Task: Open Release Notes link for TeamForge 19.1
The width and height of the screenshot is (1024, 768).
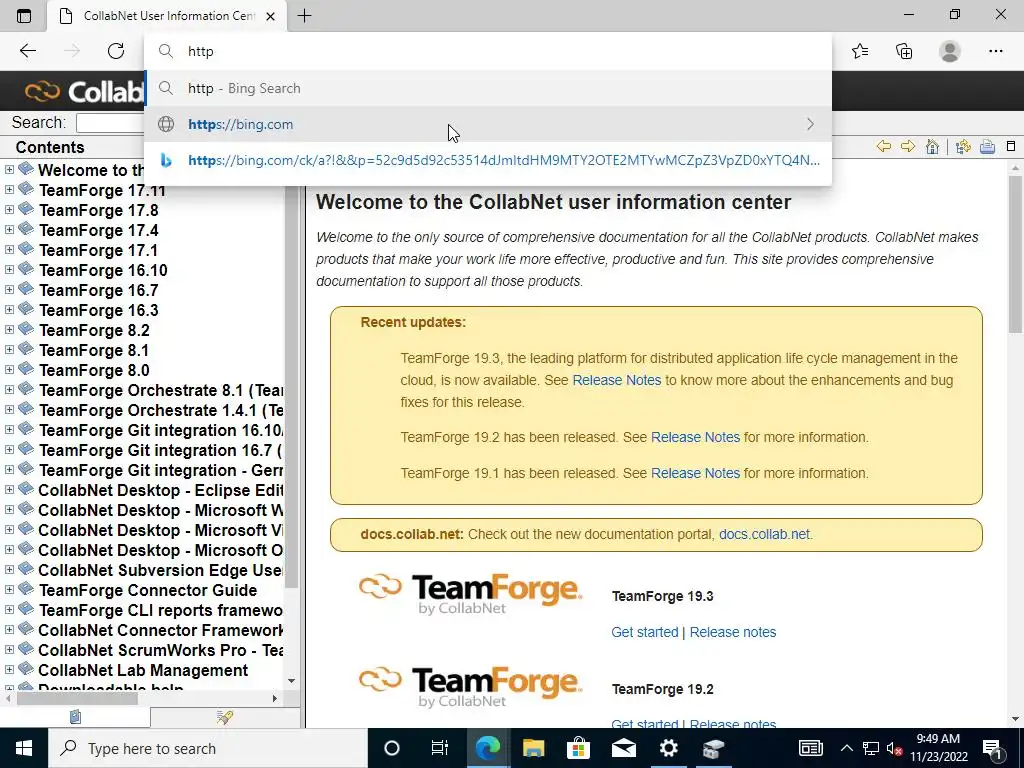Action: (x=696, y=473)
